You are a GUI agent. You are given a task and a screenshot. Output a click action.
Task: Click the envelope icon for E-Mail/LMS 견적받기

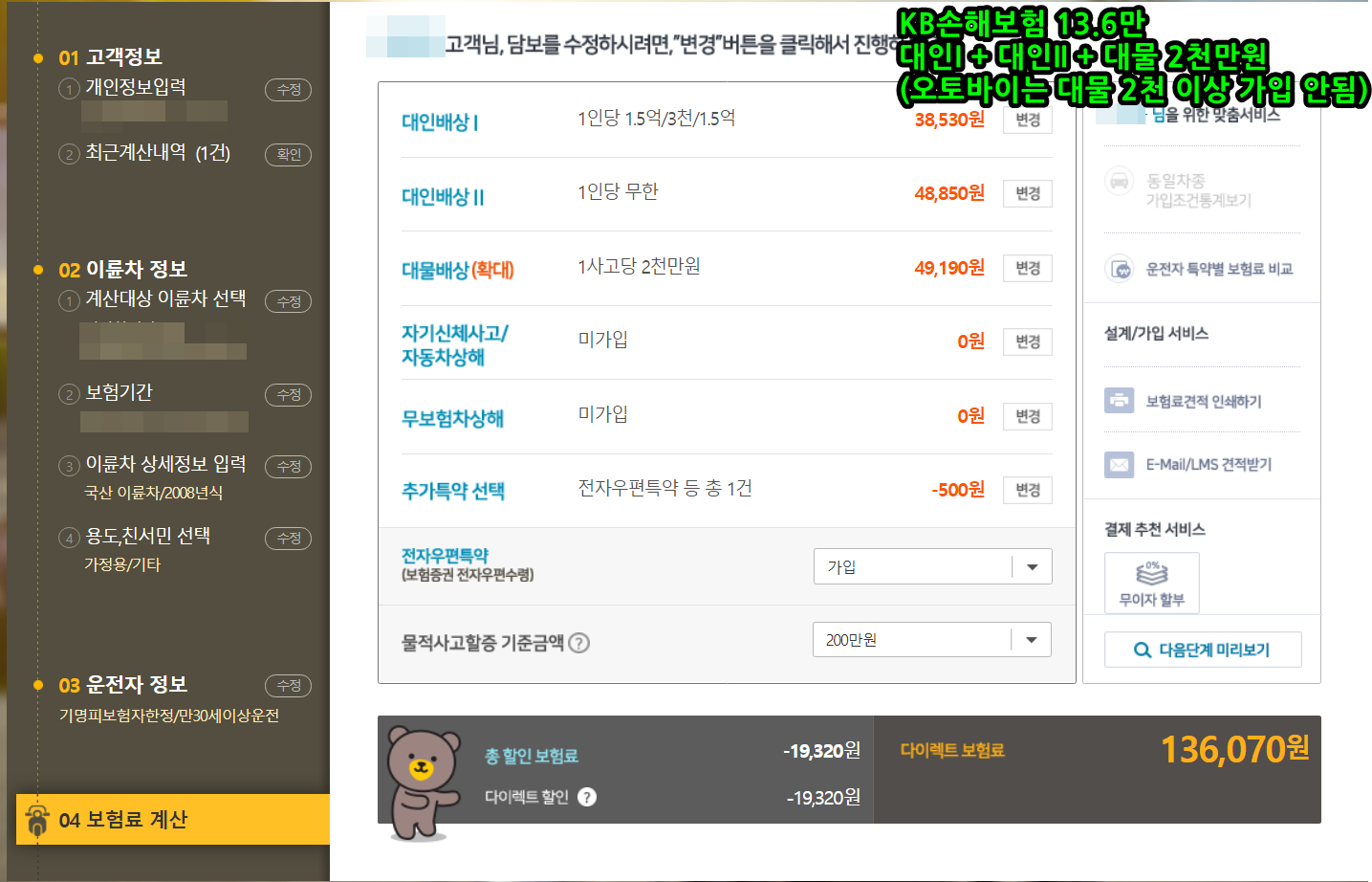(x=1119, y=464)
